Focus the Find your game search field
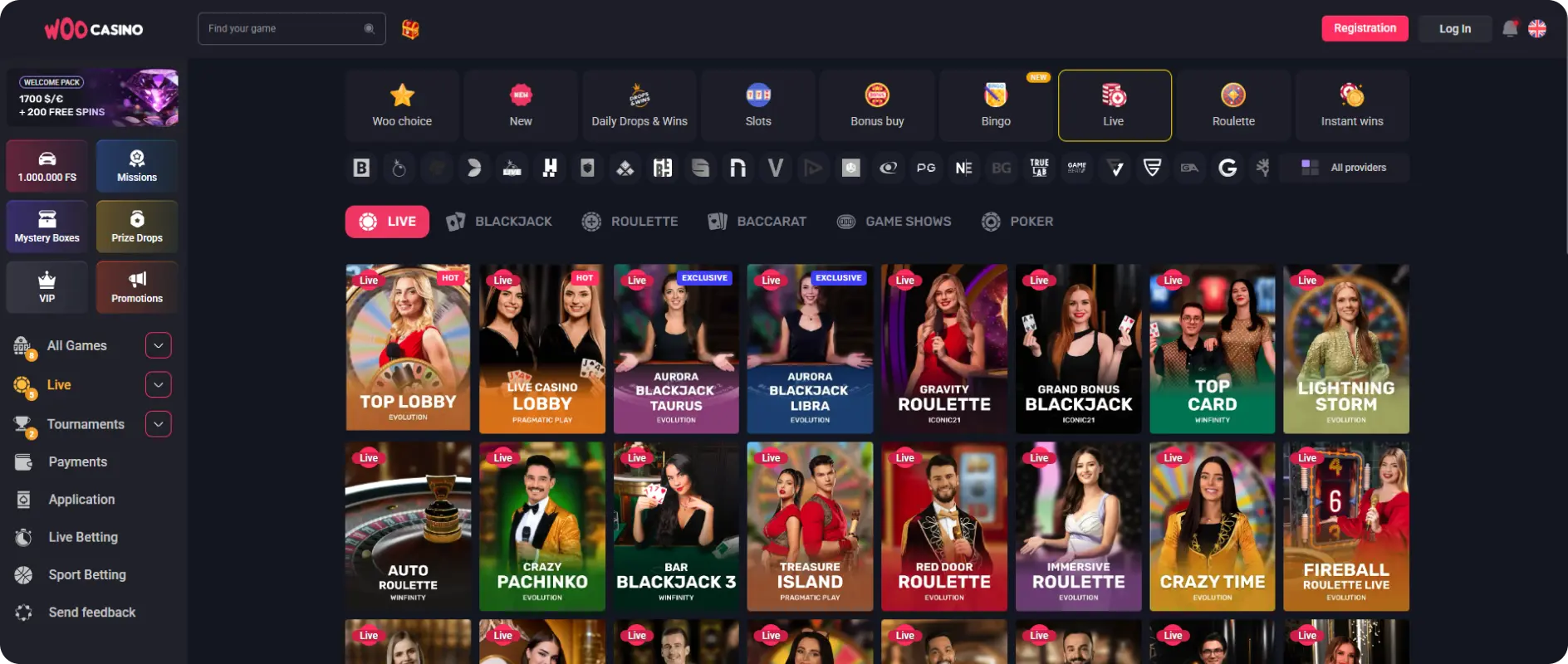 coord(292,28)
